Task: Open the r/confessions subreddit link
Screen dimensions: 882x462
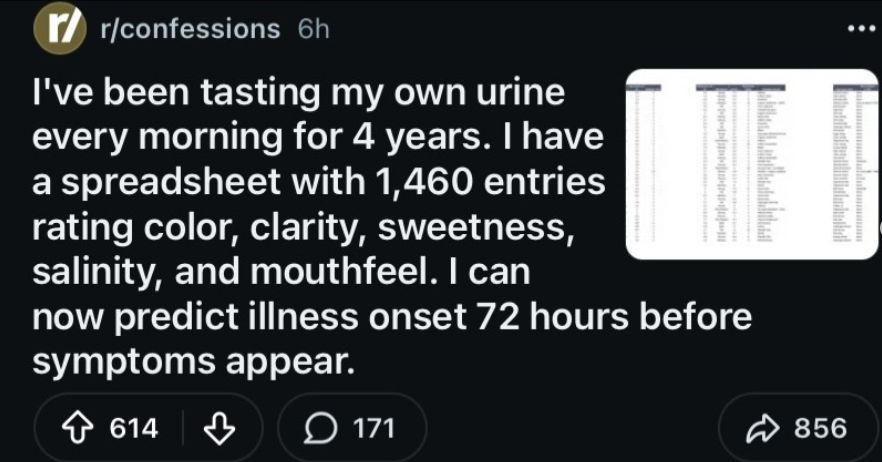Action: (190, 29)
